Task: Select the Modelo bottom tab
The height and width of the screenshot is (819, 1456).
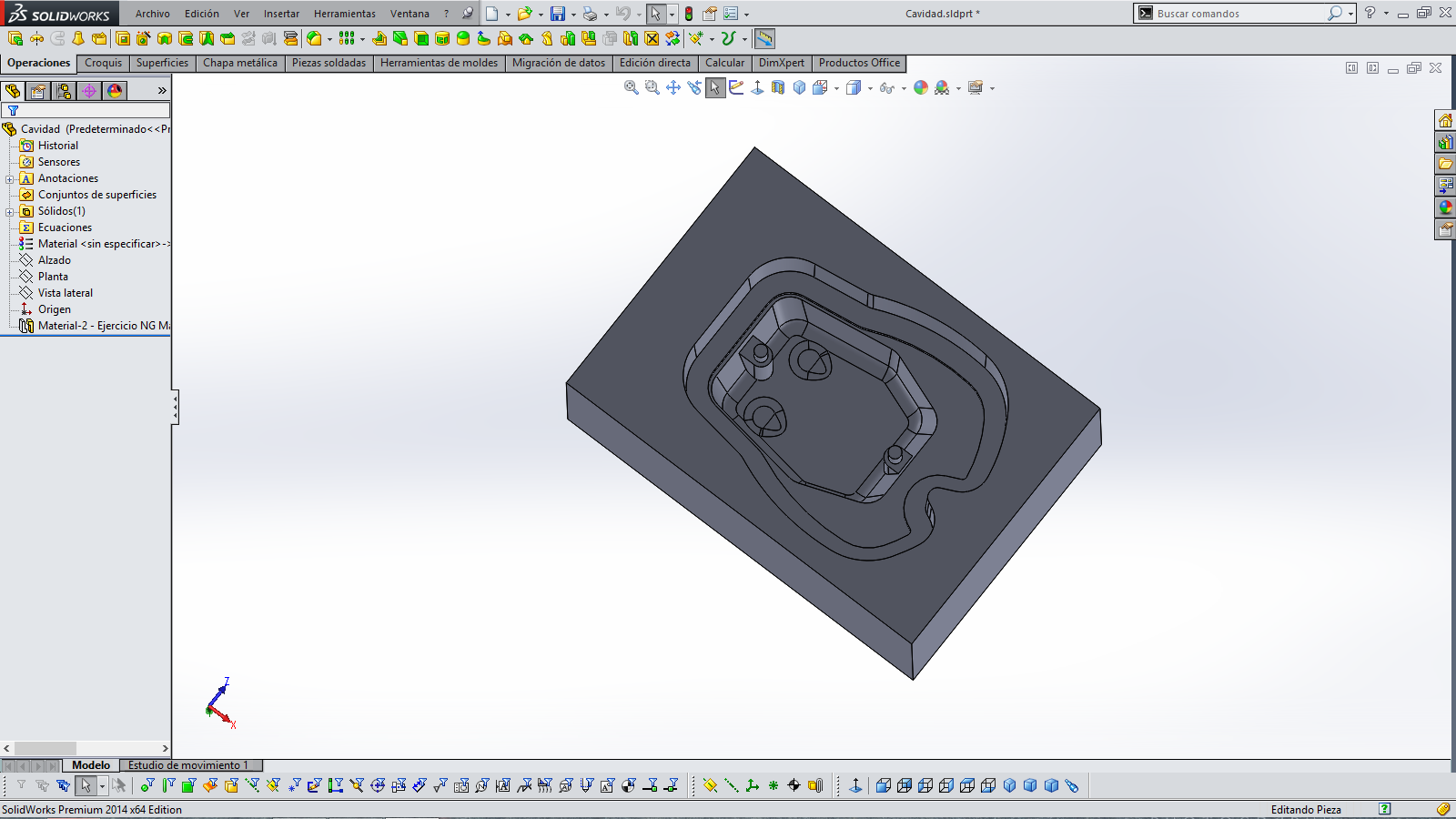Action: pos(91,765)
